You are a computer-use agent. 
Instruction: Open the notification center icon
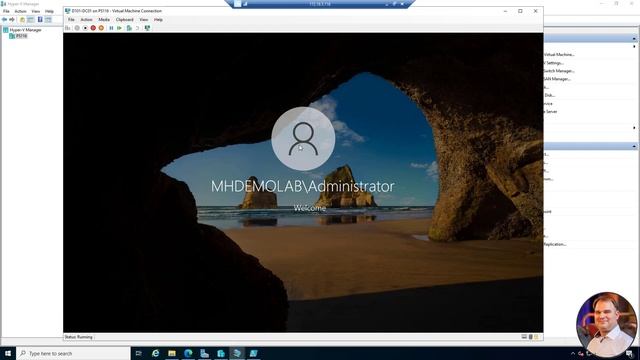point(630,354)
